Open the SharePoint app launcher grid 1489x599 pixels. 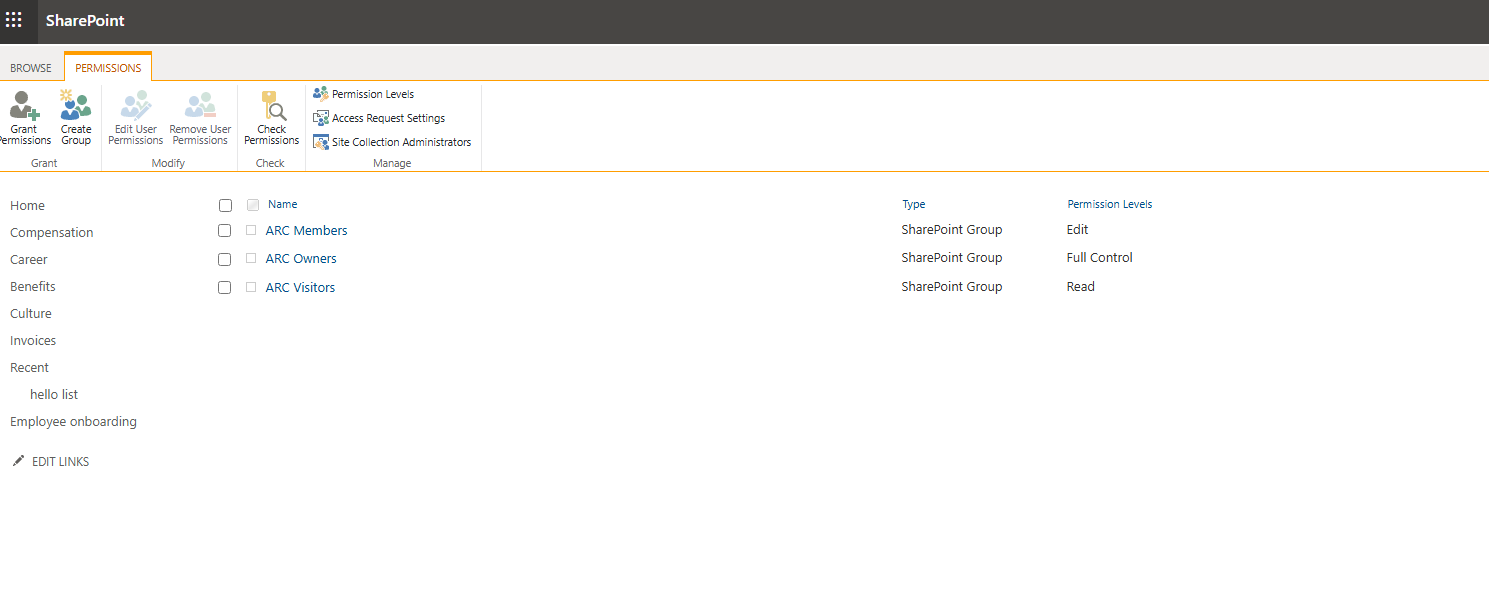tap(14, 20)
